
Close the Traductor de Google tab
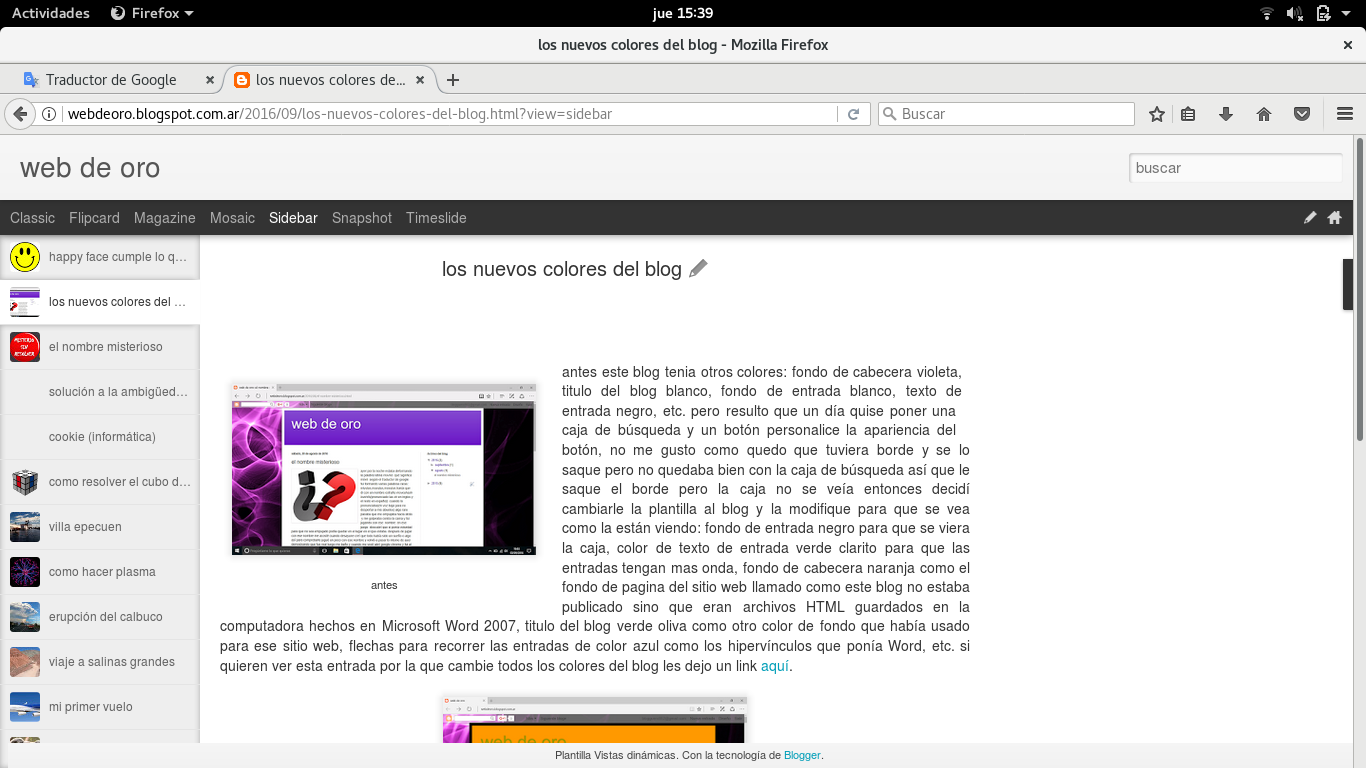(x=209, y=80)
